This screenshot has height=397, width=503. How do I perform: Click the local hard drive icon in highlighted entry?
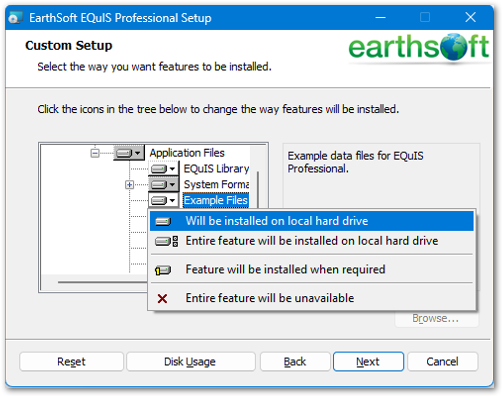[163, 221]
